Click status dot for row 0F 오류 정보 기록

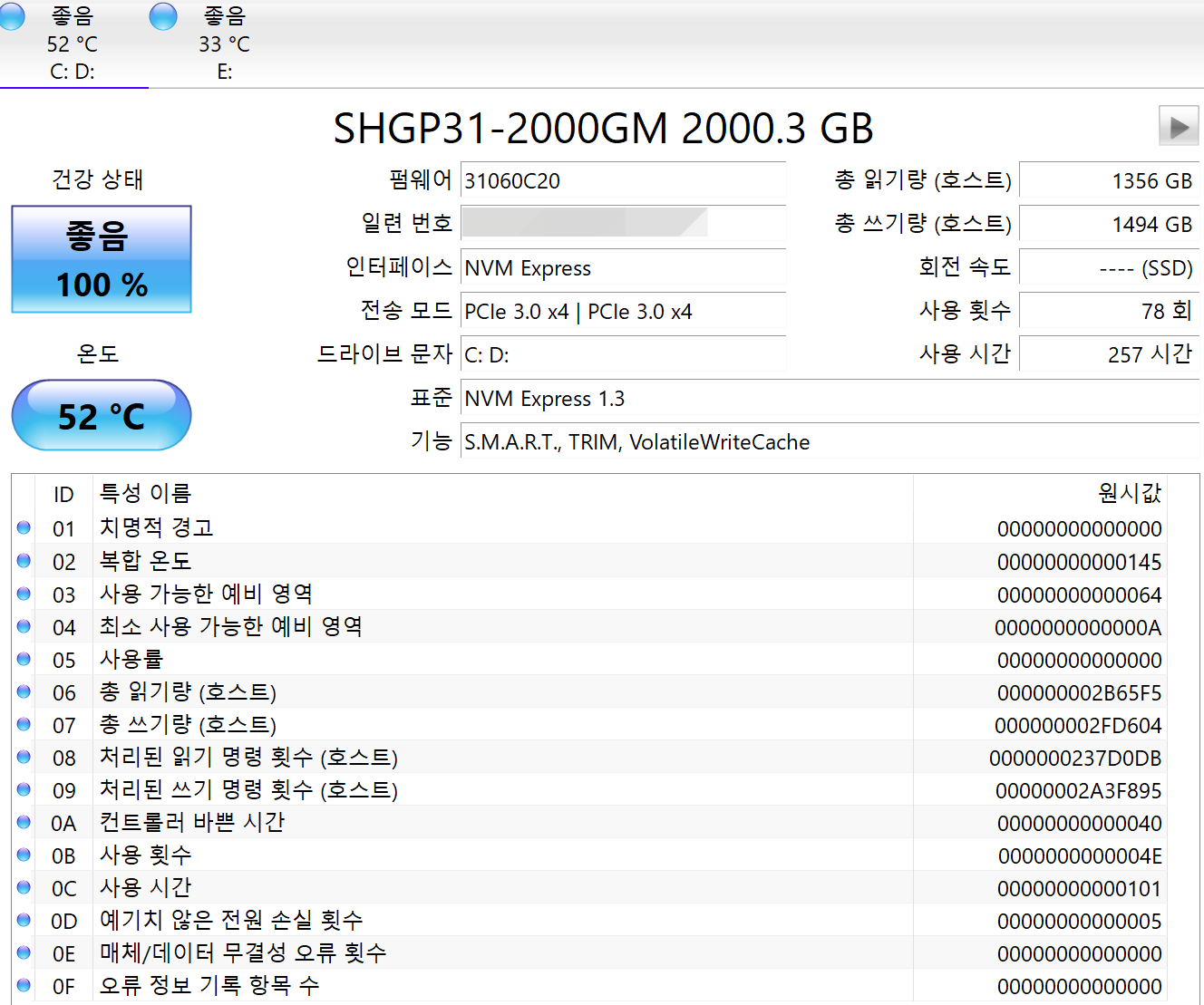click(x=24, y=984)
